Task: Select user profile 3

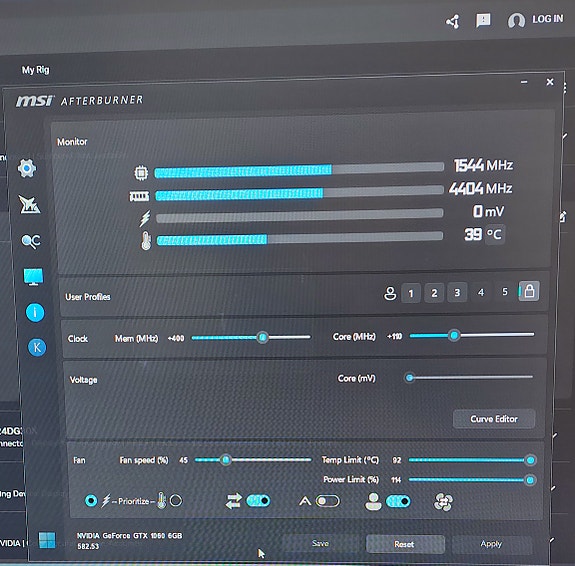Action: pos(457,292)
